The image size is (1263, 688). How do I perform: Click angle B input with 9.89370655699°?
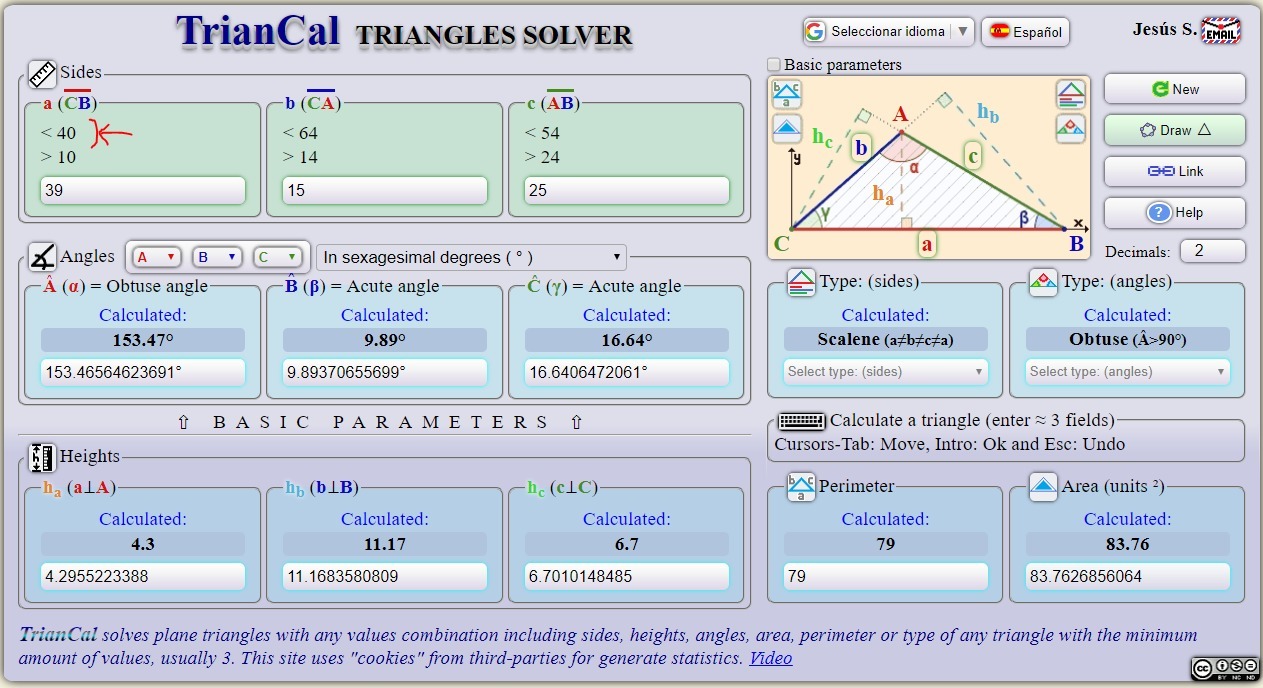[x=385, y=373]
